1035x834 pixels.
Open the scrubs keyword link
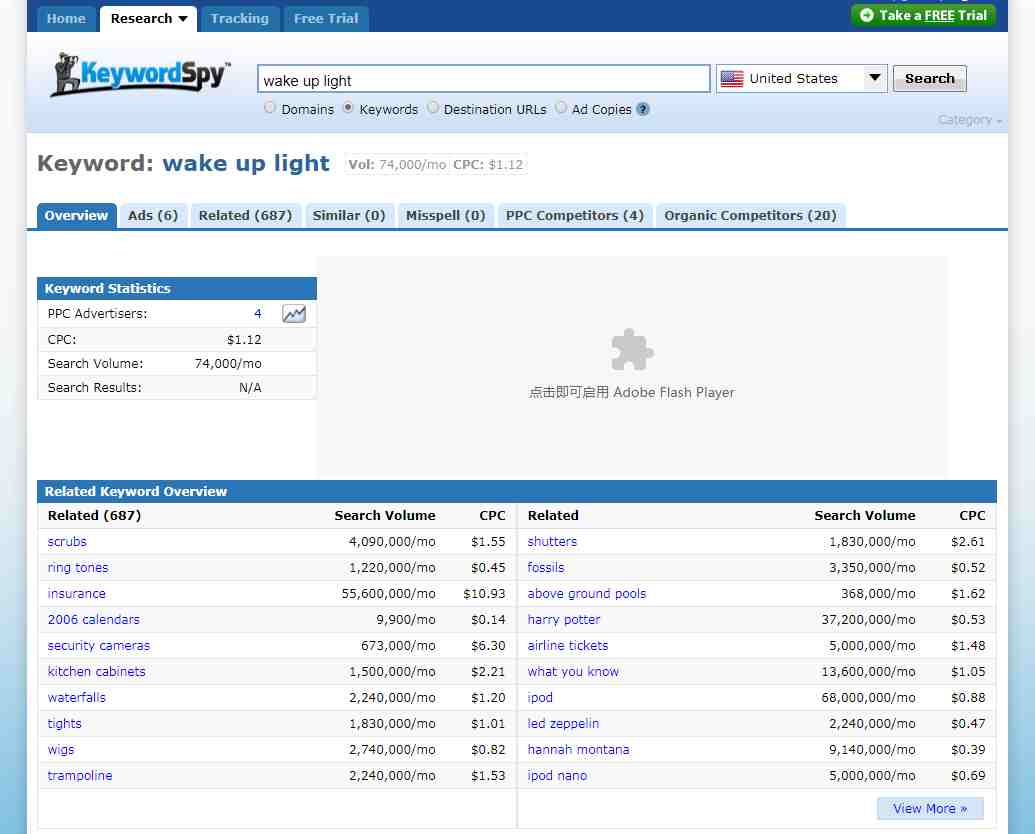click(67, 541)
